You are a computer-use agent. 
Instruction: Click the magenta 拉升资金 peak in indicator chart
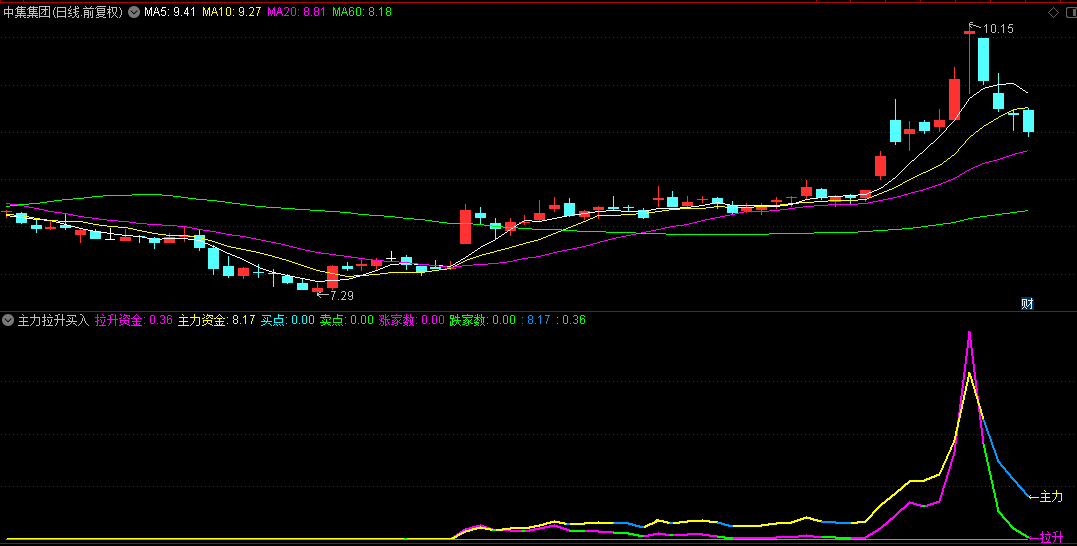point(969,334)
